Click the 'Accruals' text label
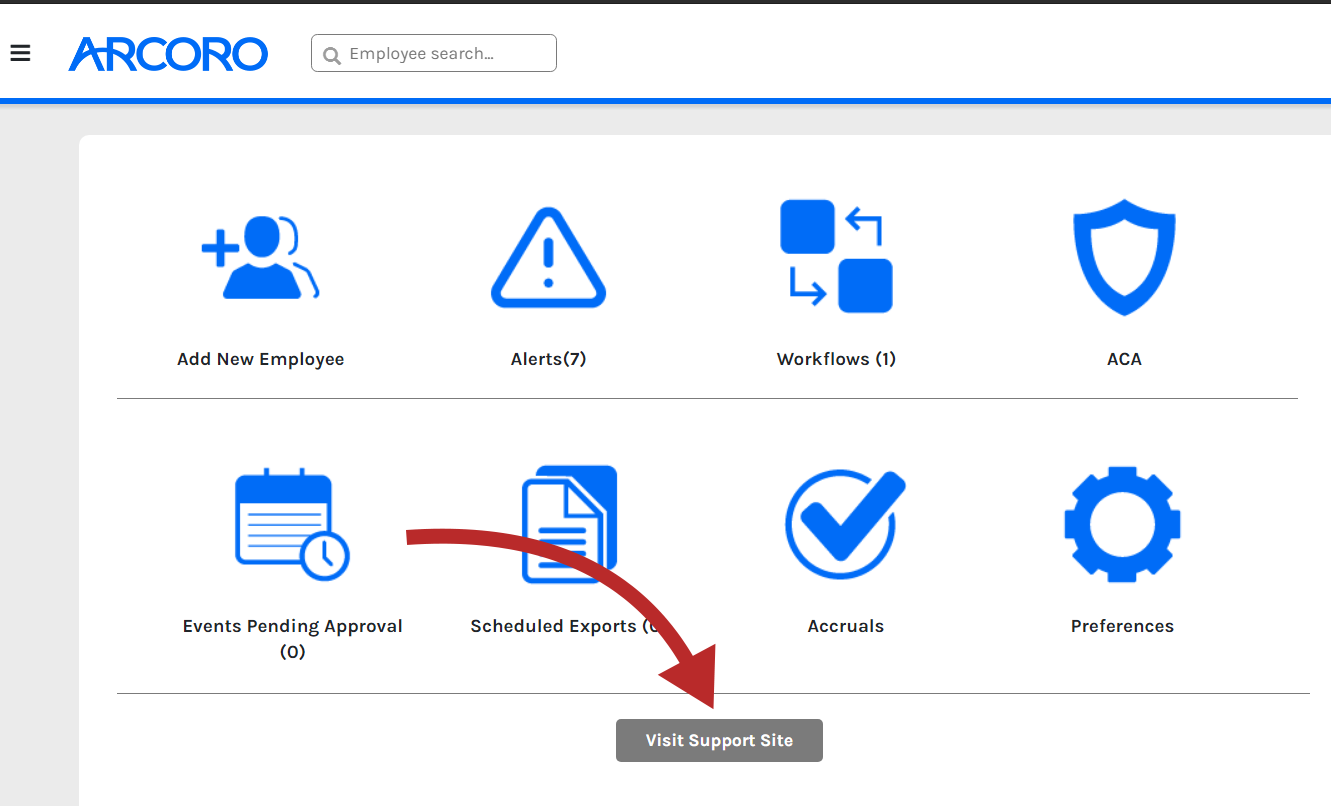 (x=845, y=626)
